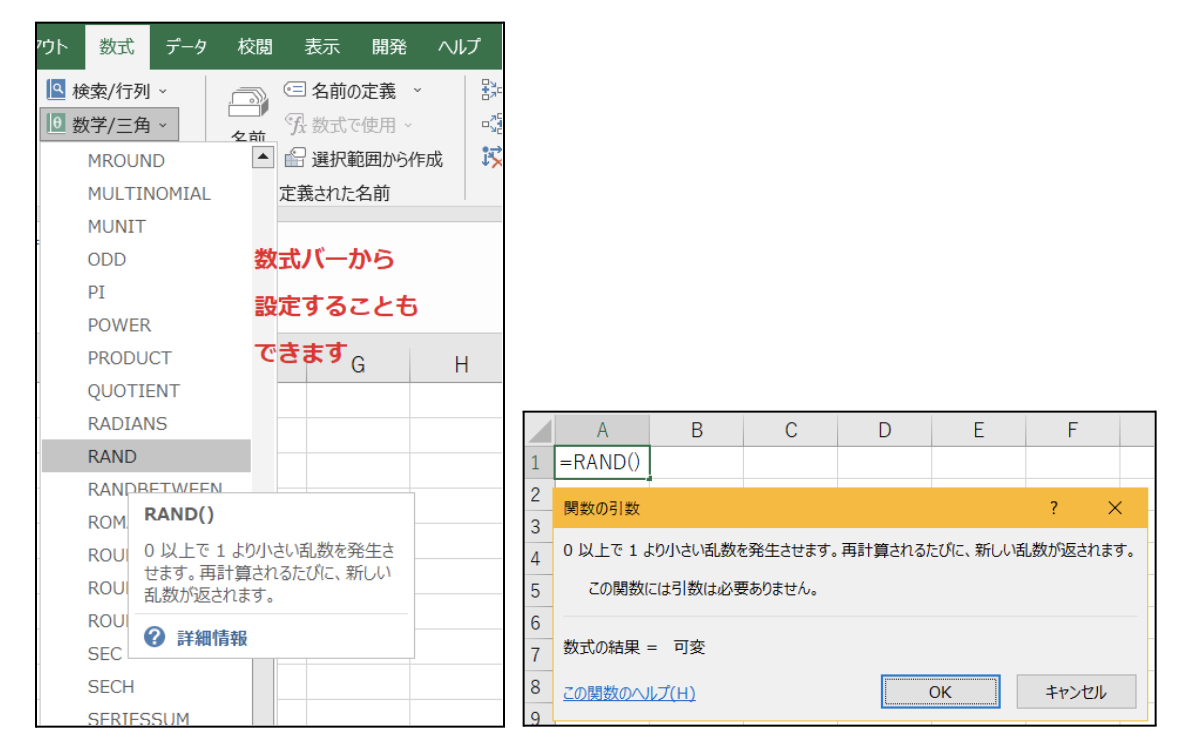Click the 検索/行列 magnifier icon

(56, 89)
